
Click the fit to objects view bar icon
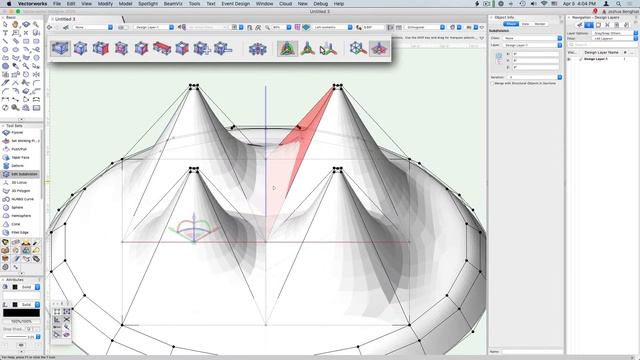click(258, 27)
